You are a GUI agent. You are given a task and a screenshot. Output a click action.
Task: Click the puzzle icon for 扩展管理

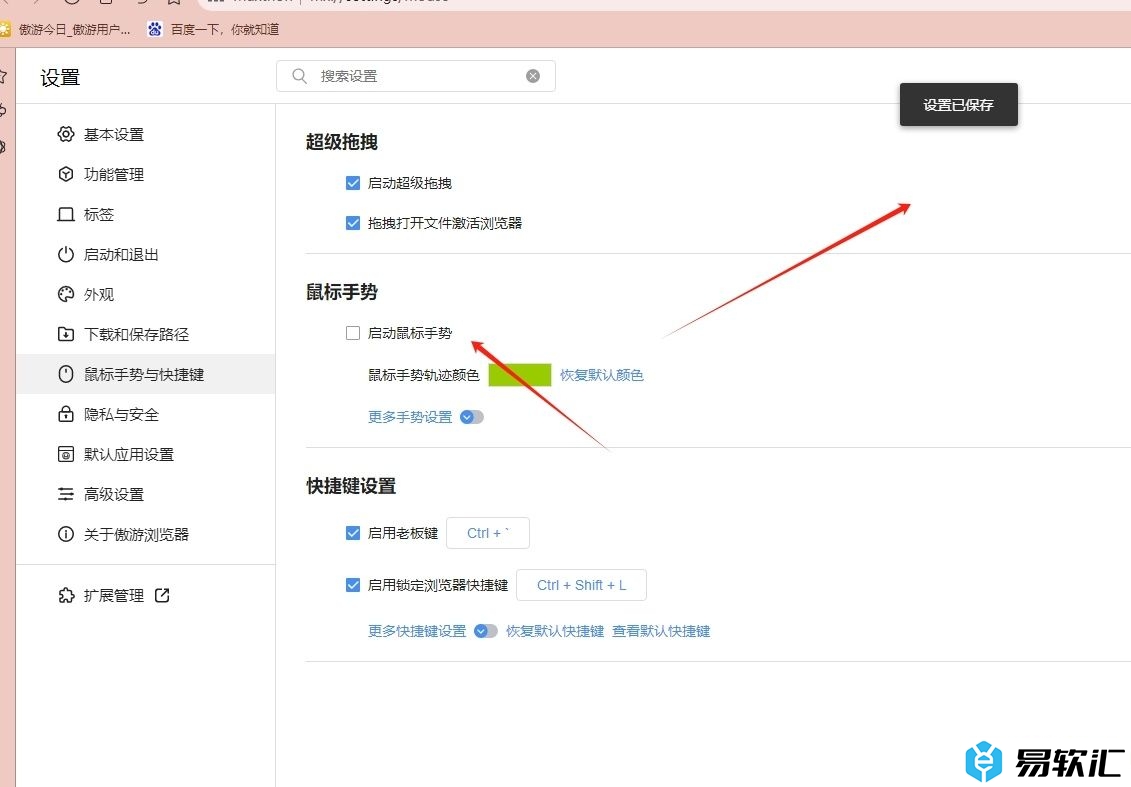pyautogui.click(x=66, y=595)
